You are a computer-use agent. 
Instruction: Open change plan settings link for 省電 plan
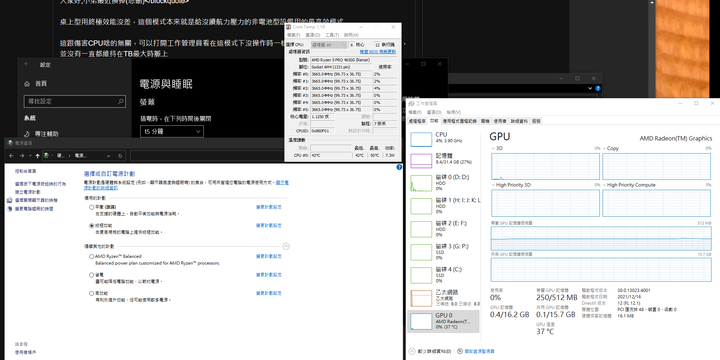269,275
